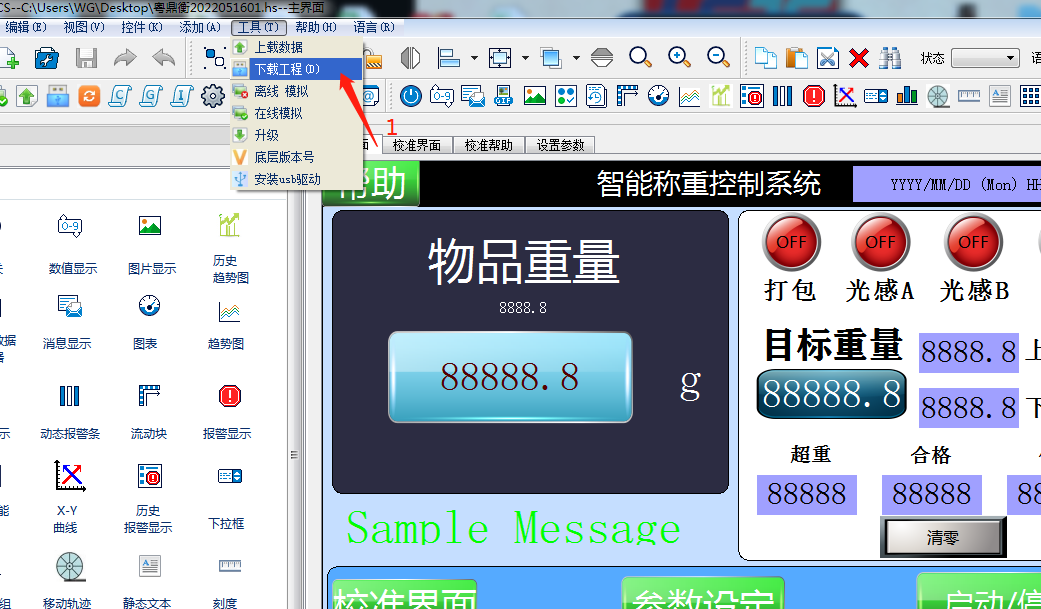Choose 升级 from the Tools menu
The width and height of the screenshot is (1041, 609).
[x=297, y=135]
